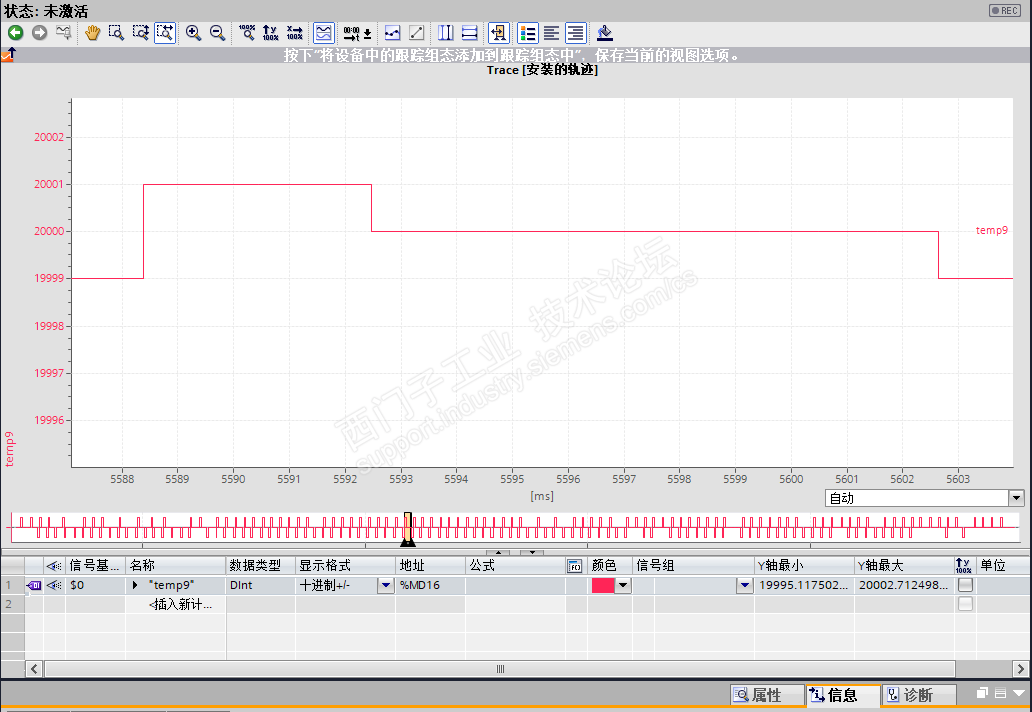Image resolution: width=1032 pixels, height=712 pixels.
Task: Click the orange chart arrow icon below toolbar
Action: point(9,55)
